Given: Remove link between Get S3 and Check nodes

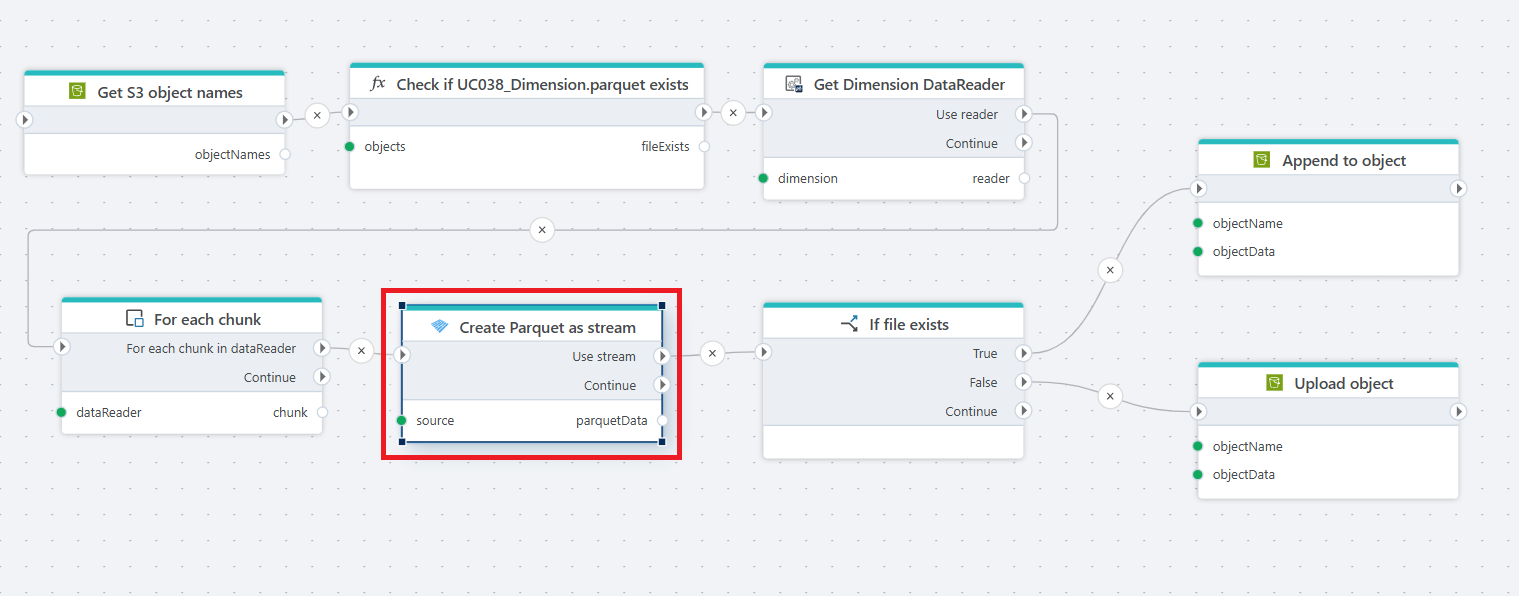Looking at the screenshot, I should tap(317, 115).
